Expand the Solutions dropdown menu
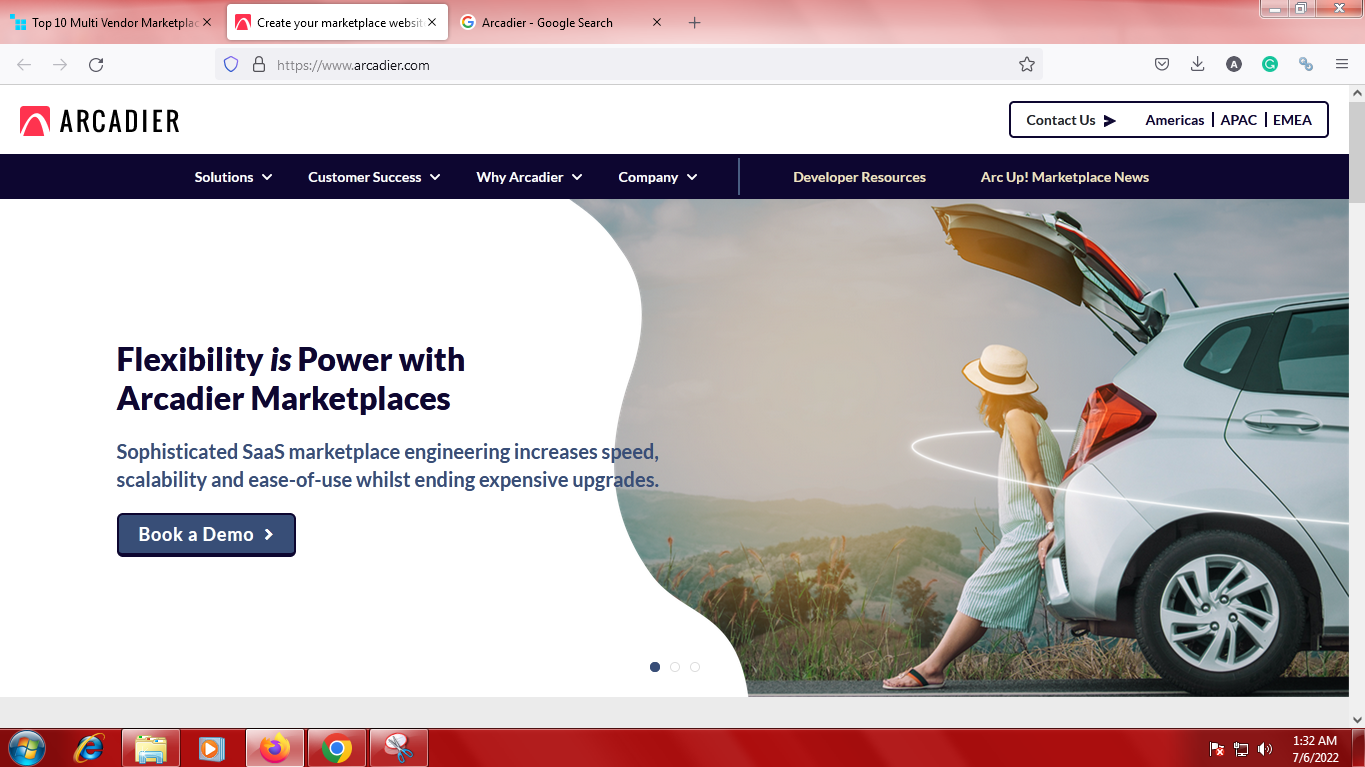This screenshot has height=767, width=1365. (233, 177)
